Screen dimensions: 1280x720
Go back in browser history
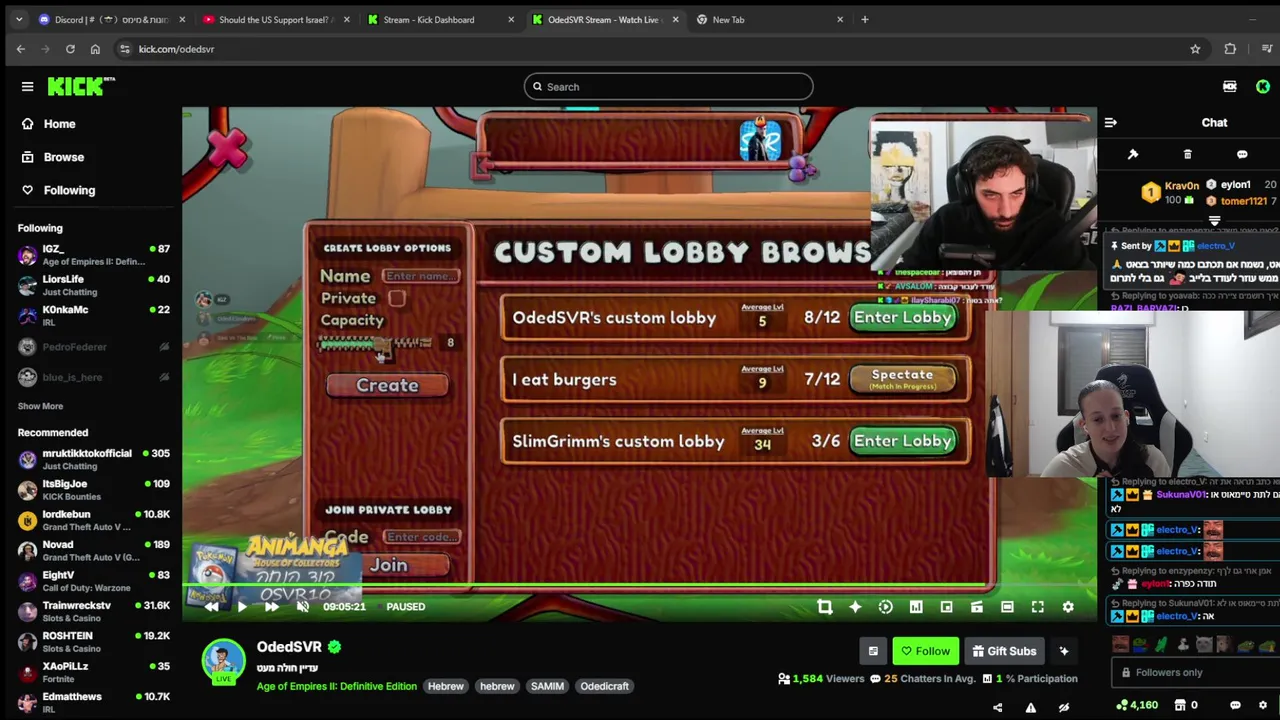click(21, 49)
